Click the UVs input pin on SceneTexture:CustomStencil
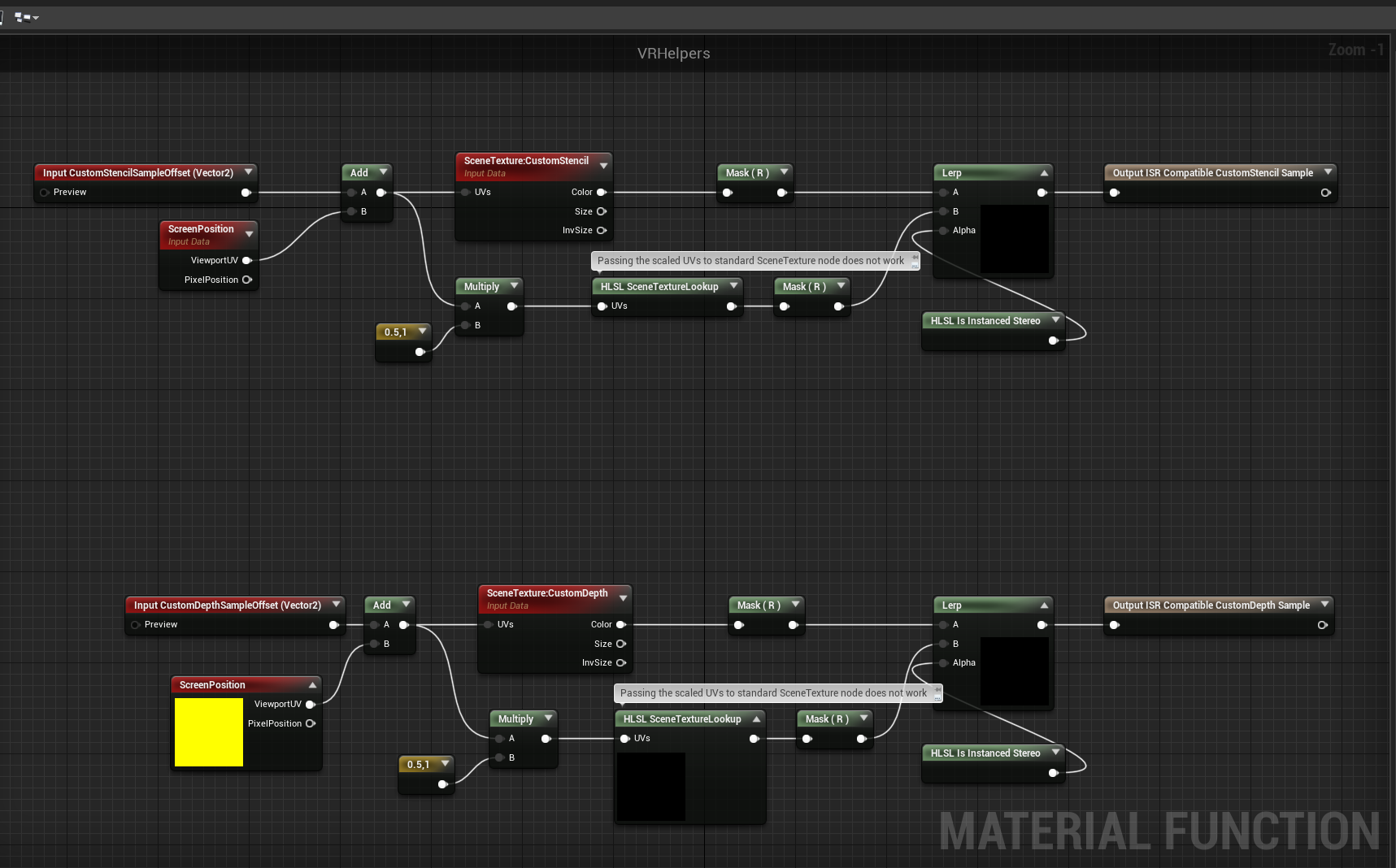The width and height of the screenshot is (1396, 868). pos(466,193)
